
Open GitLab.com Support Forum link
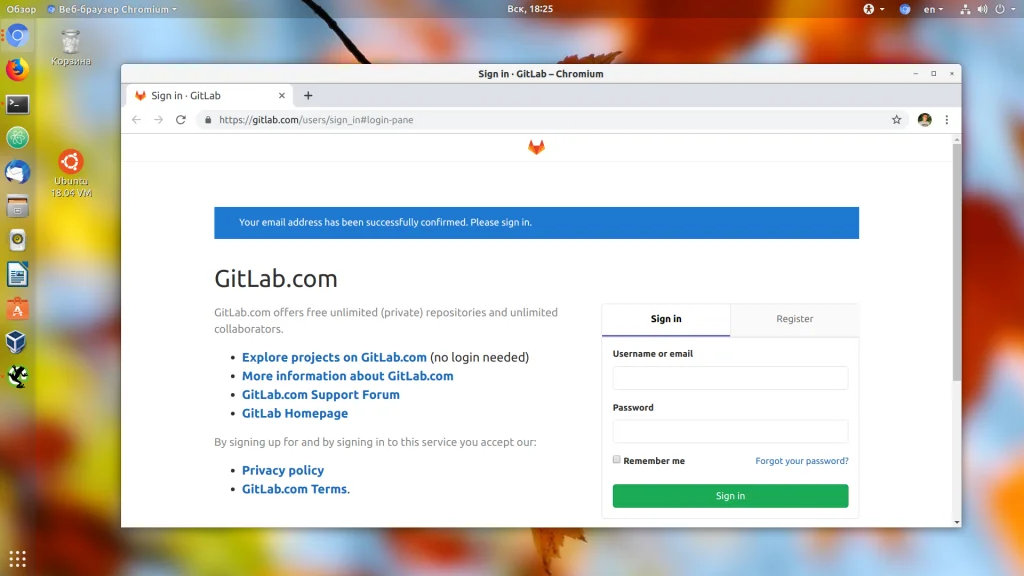coord(321,394)
